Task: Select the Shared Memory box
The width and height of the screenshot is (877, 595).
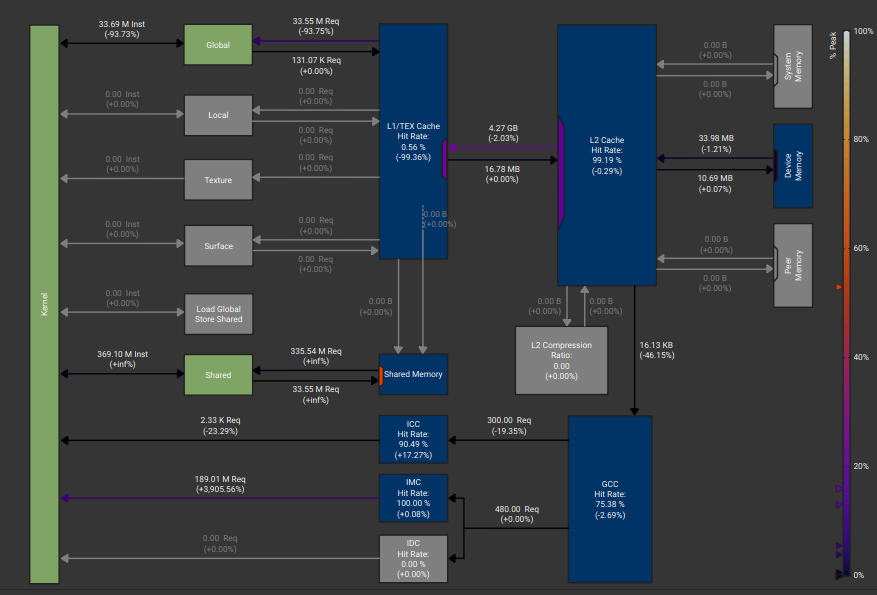Action: 413,374
